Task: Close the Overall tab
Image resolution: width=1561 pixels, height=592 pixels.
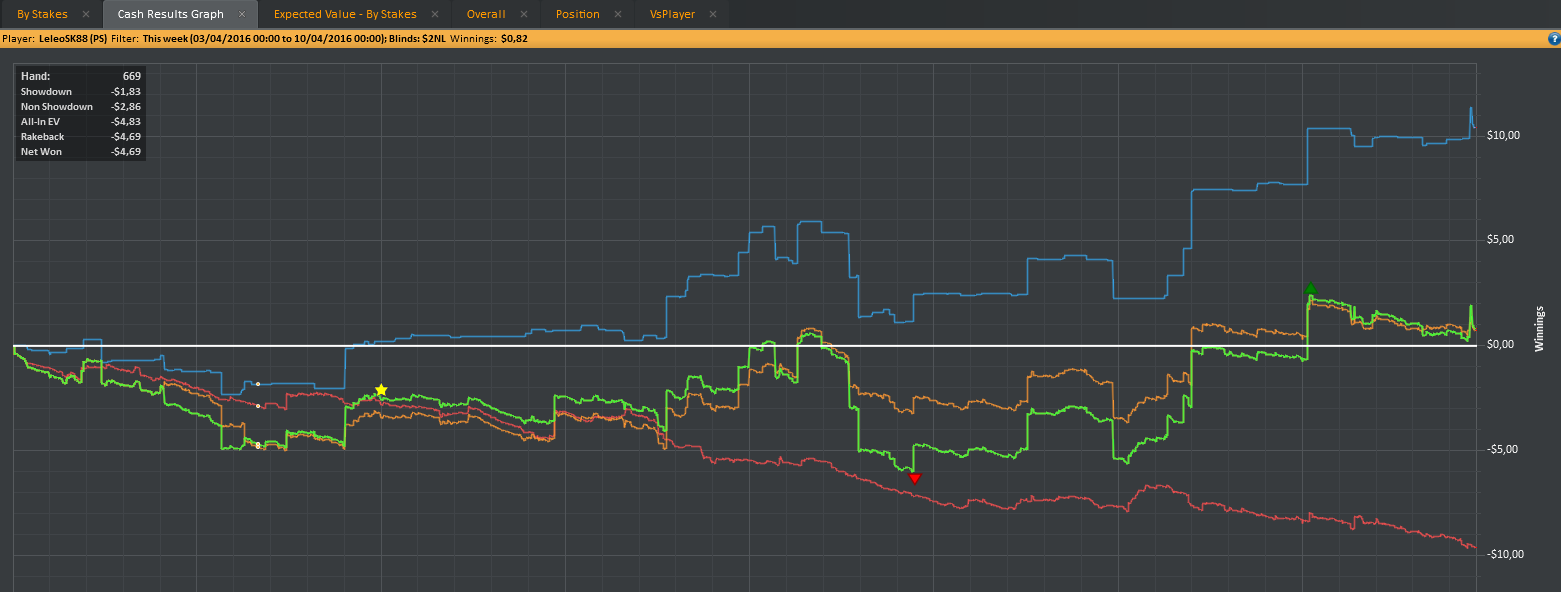Action: pos(524,14)
